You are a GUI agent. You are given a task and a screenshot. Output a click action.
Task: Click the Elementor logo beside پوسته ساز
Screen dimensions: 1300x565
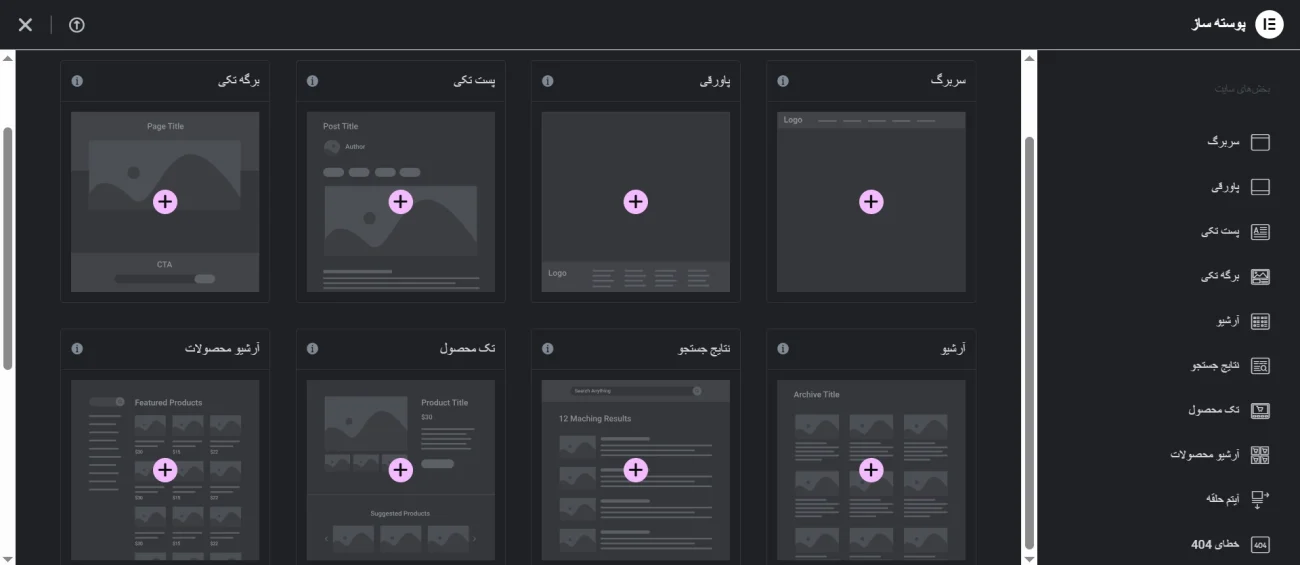(1269, 25)
